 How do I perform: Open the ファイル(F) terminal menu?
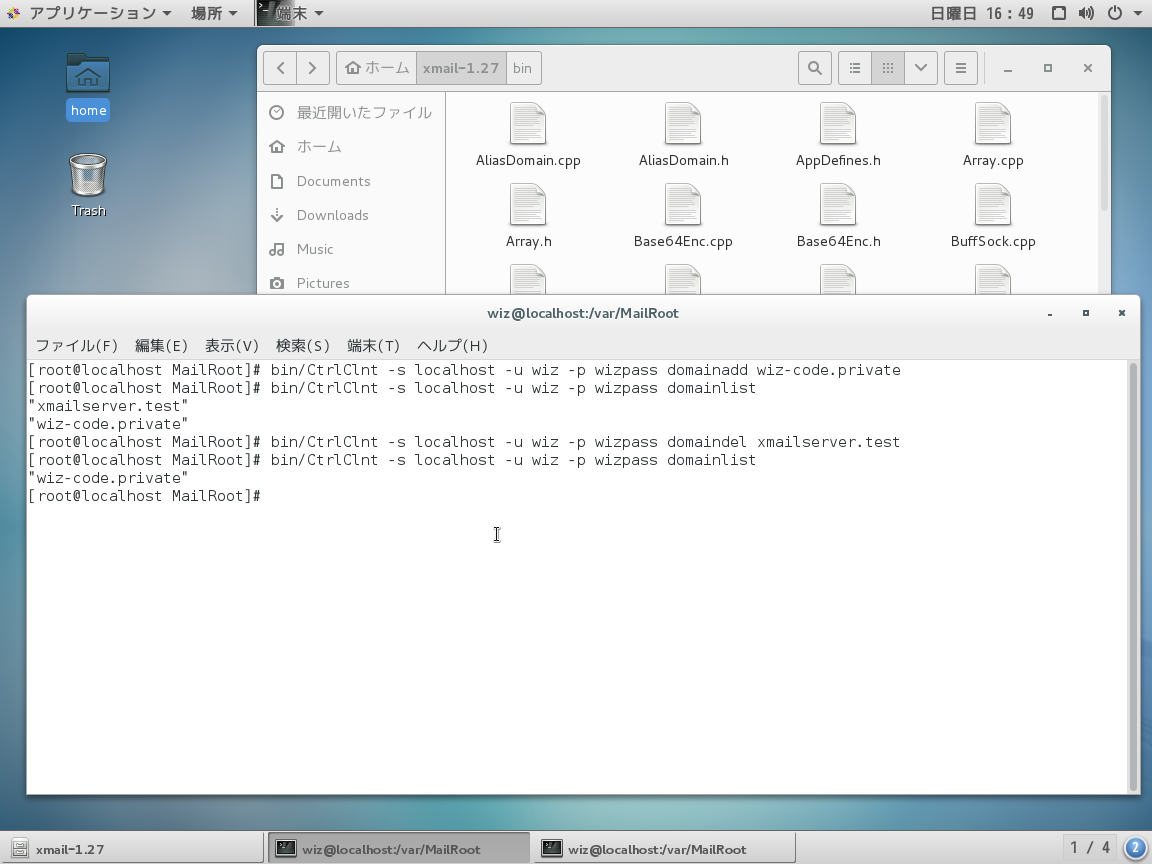pyautogui.click(x=76, y=346)
